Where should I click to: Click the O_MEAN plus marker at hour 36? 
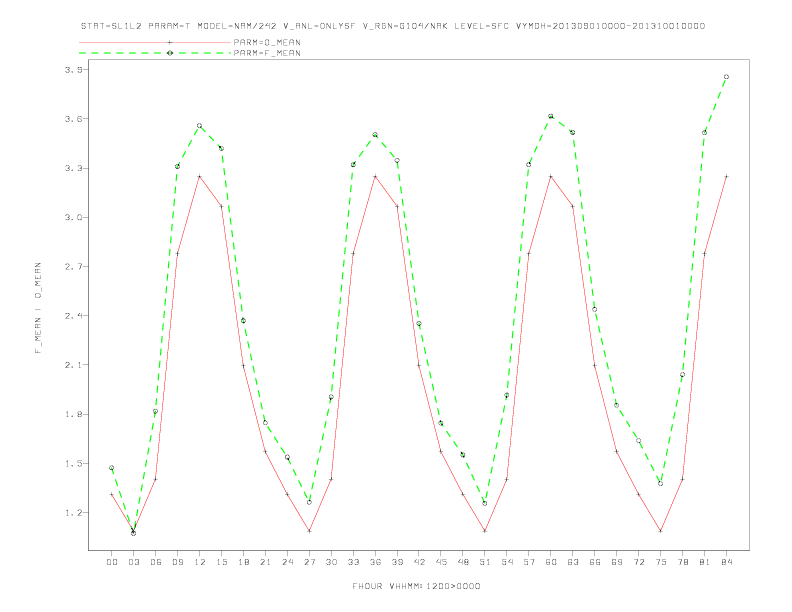tap(375, 176)
